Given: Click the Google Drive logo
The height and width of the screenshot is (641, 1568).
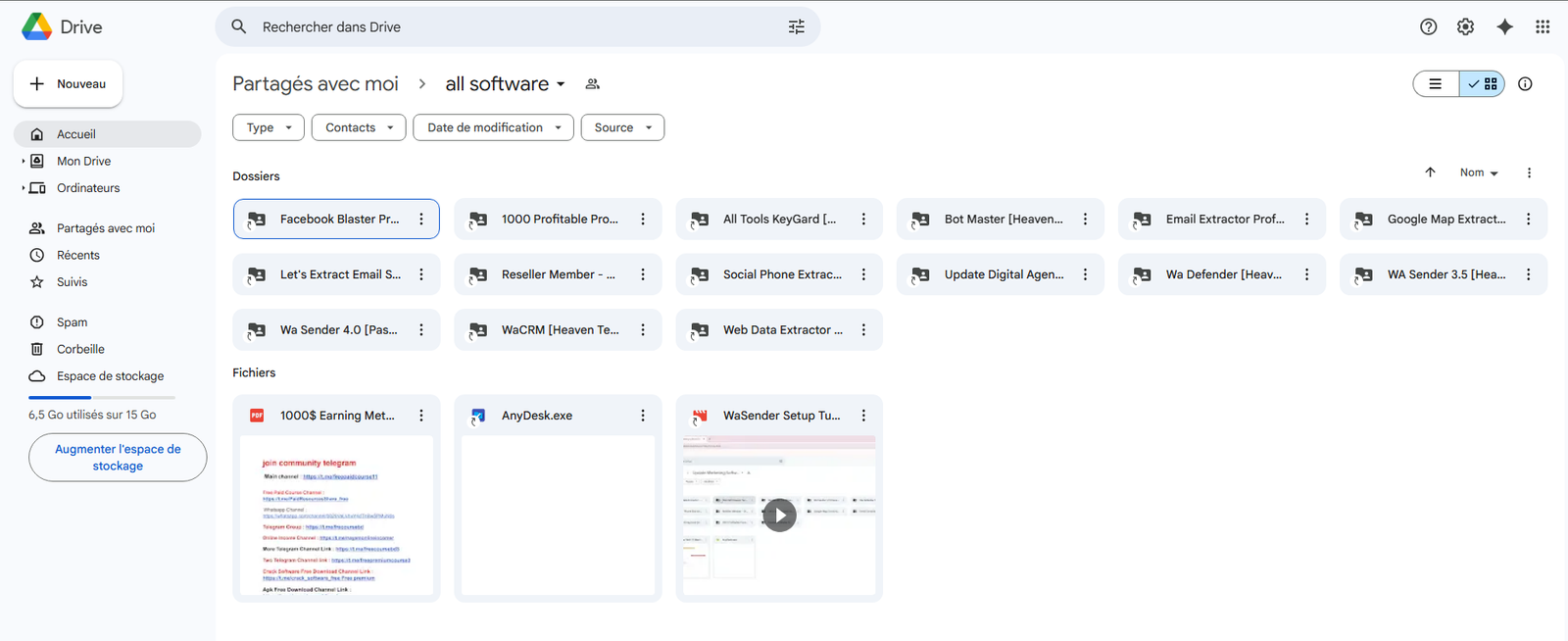Looking at the screenshot, I should click(x=37, y=26).
